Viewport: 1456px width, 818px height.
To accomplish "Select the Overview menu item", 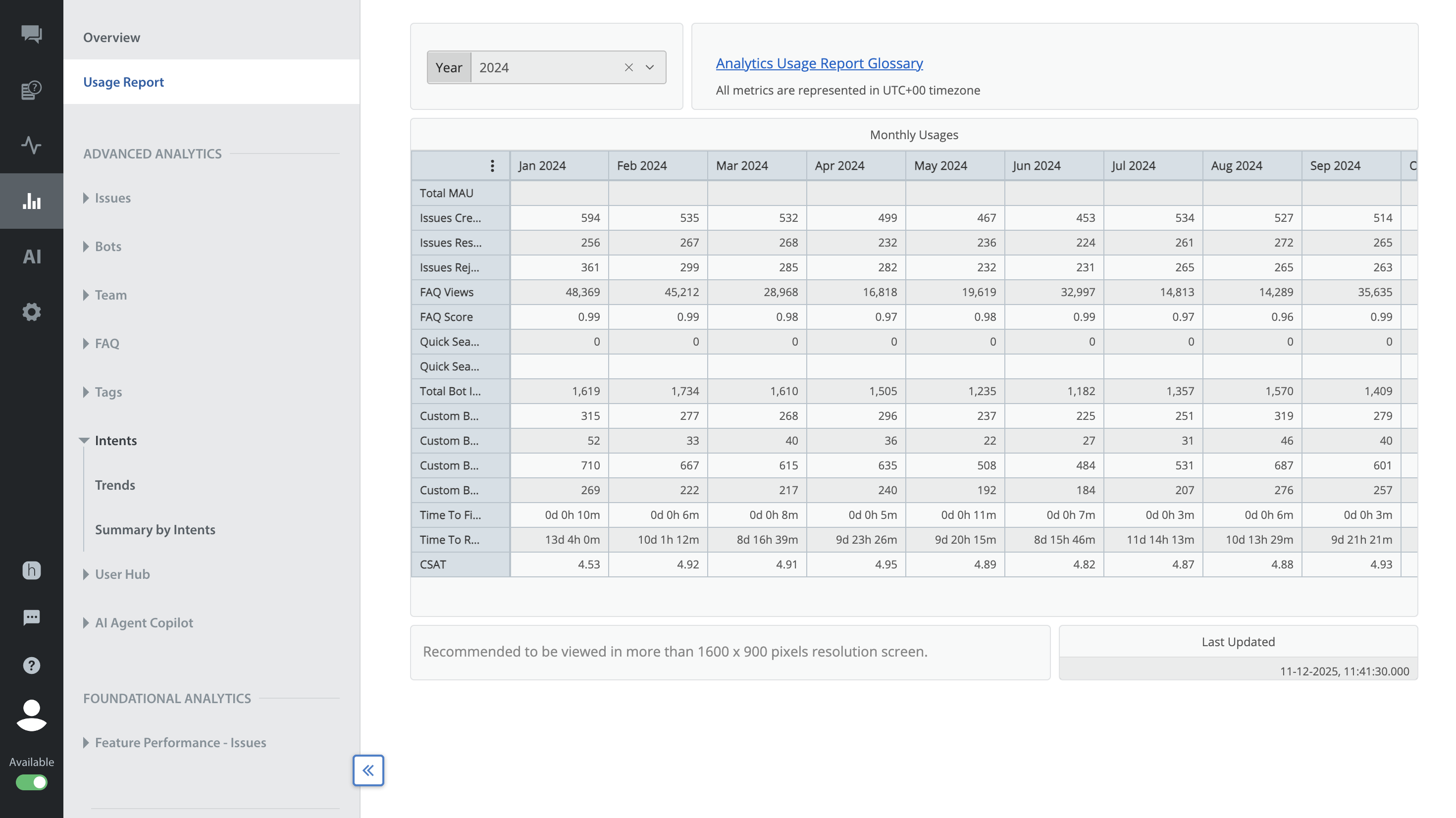I will [111, 37].
